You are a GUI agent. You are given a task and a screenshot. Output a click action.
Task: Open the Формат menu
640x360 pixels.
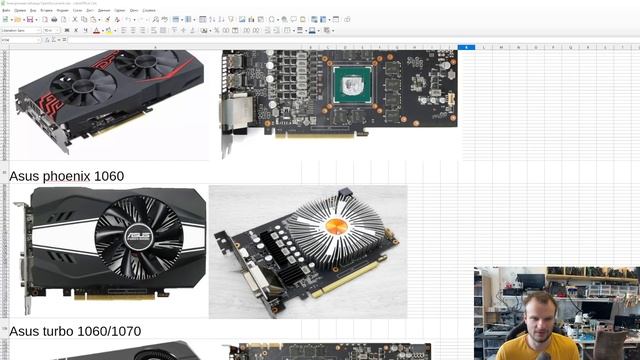point(62,10)
